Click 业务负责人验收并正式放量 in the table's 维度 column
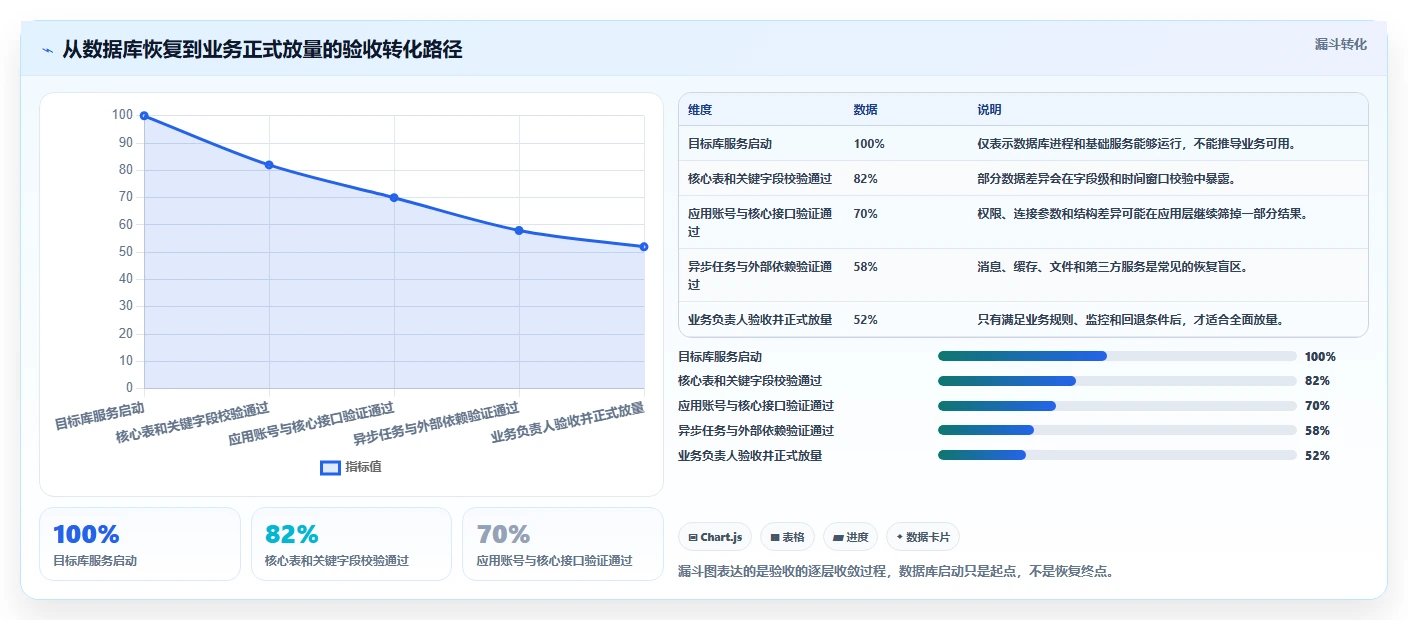The image size is (1408, 620). point(760,320)
